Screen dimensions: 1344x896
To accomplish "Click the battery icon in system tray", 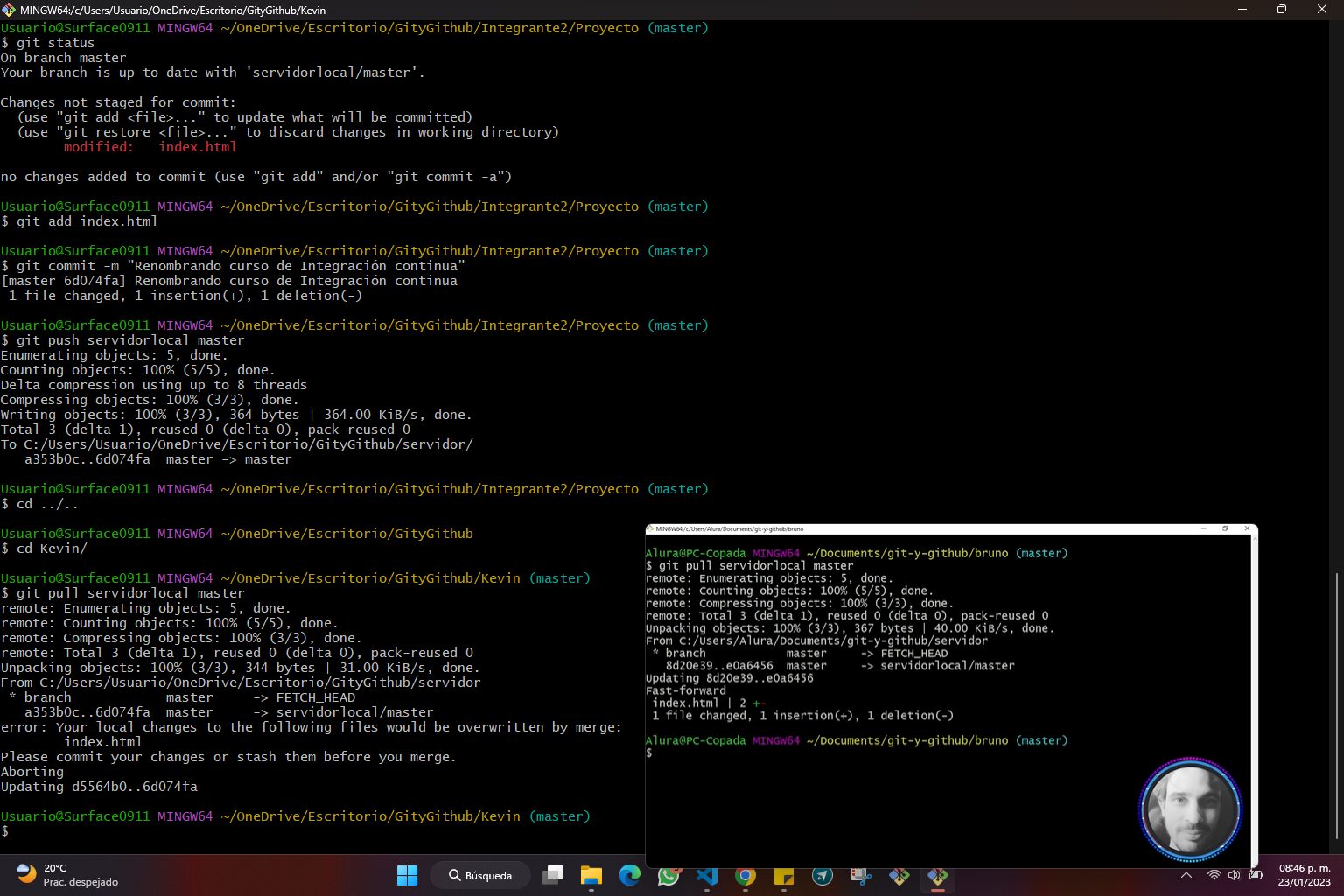I will (1256, 875).
